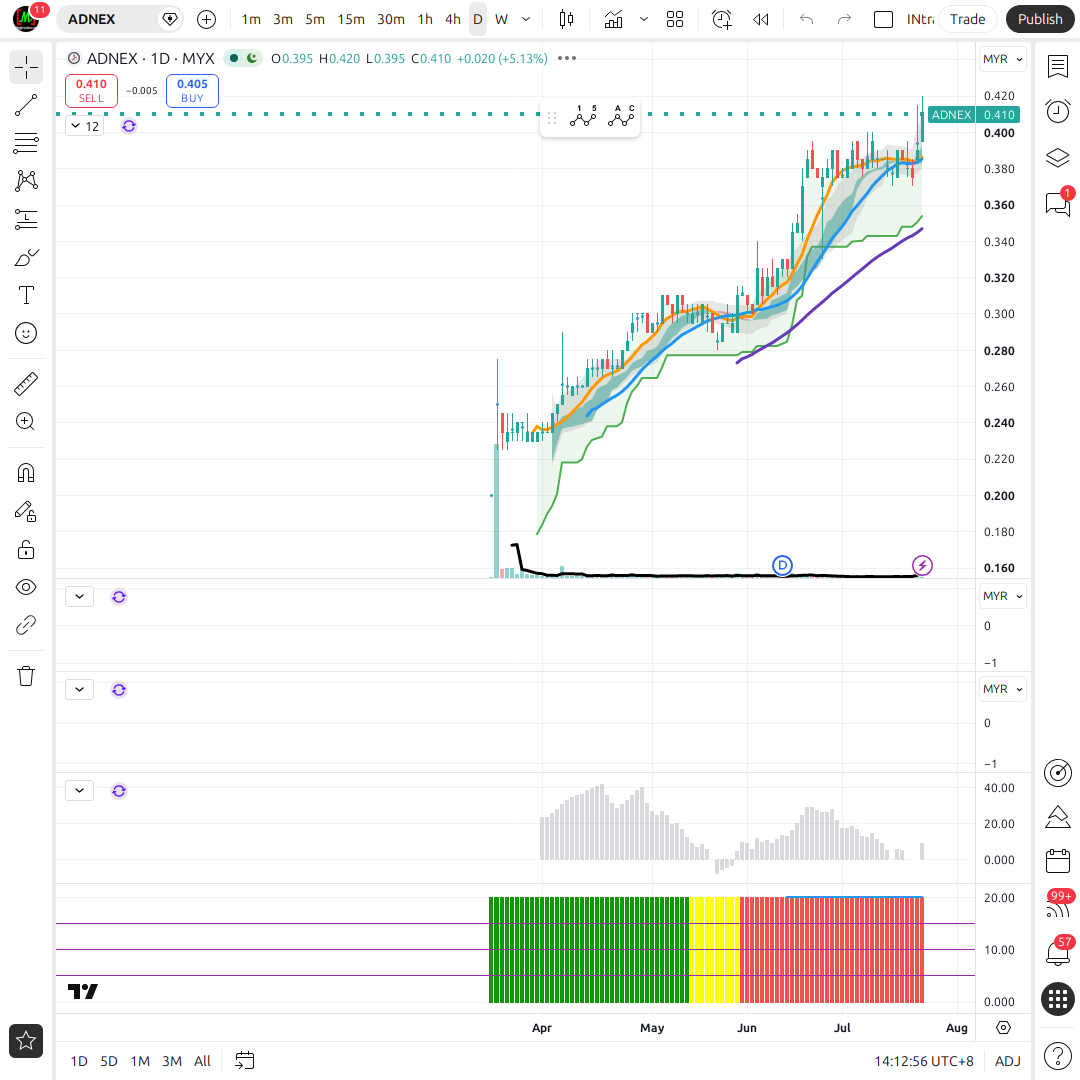1080x1080 pixels.
Task: Switch to 4h timeframe
Action: (453, 19)
